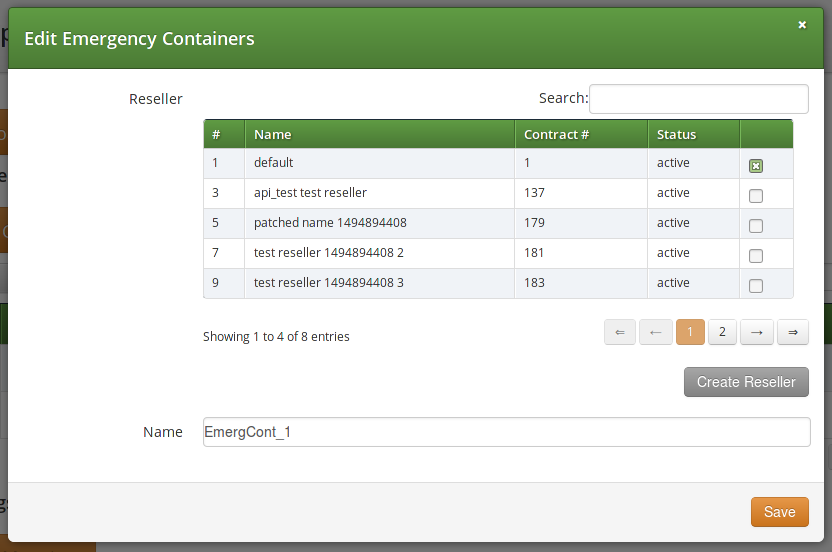
Task: Jump to last page of resellers
Action: pyautogui.click(x=792, y=332)
